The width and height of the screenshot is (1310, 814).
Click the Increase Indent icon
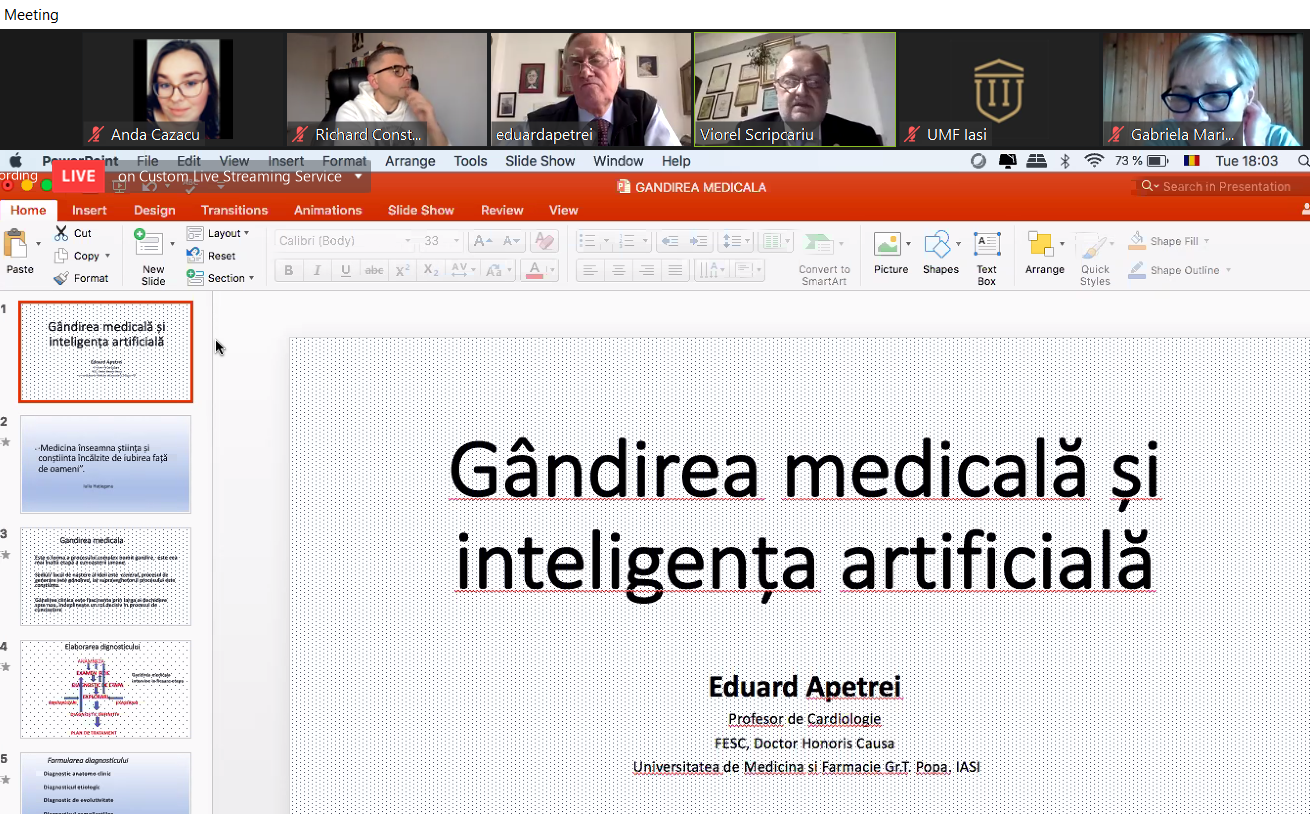coord(699,241)
